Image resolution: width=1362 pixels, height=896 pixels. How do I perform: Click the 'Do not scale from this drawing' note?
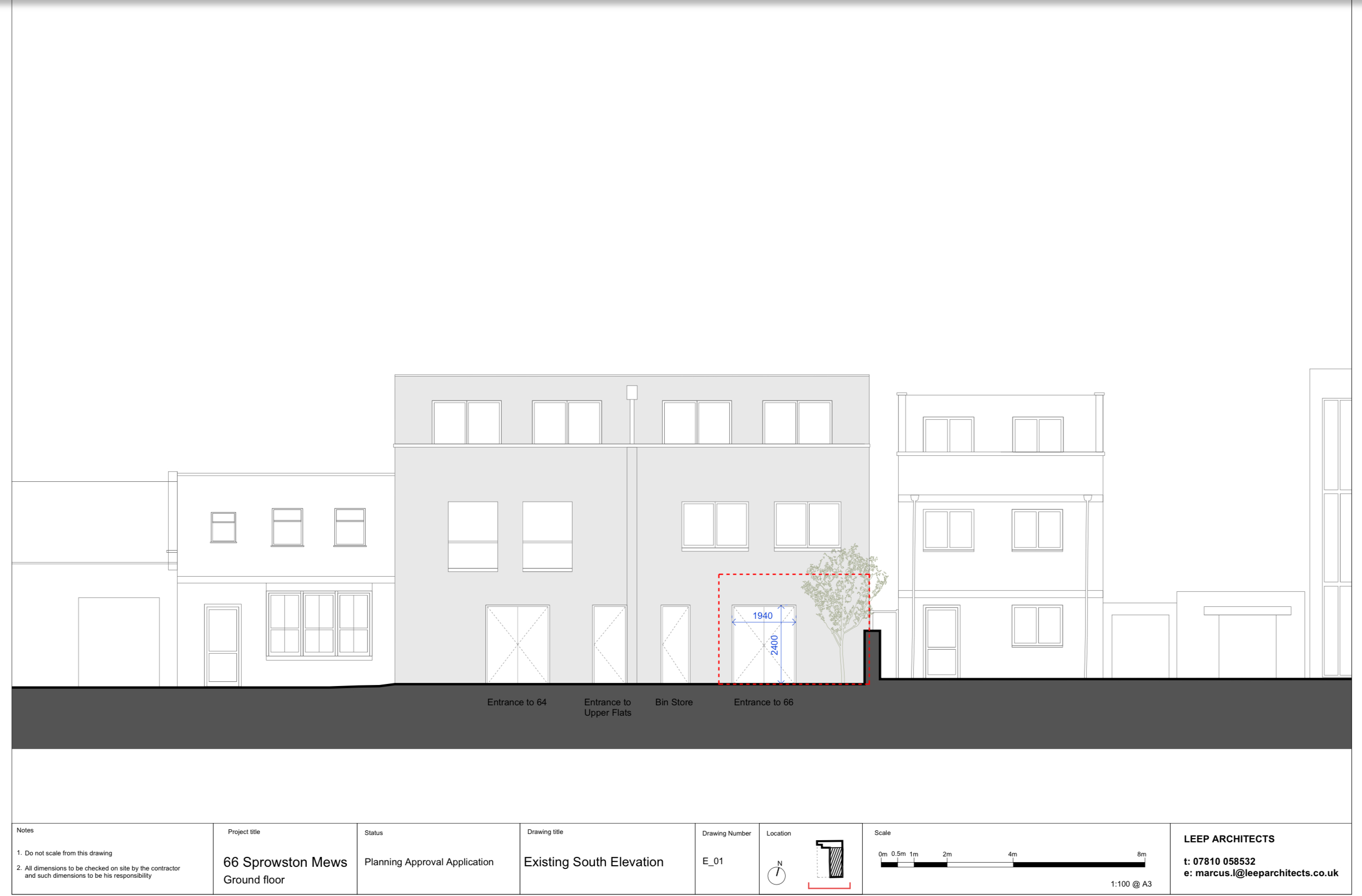[68, 853]
